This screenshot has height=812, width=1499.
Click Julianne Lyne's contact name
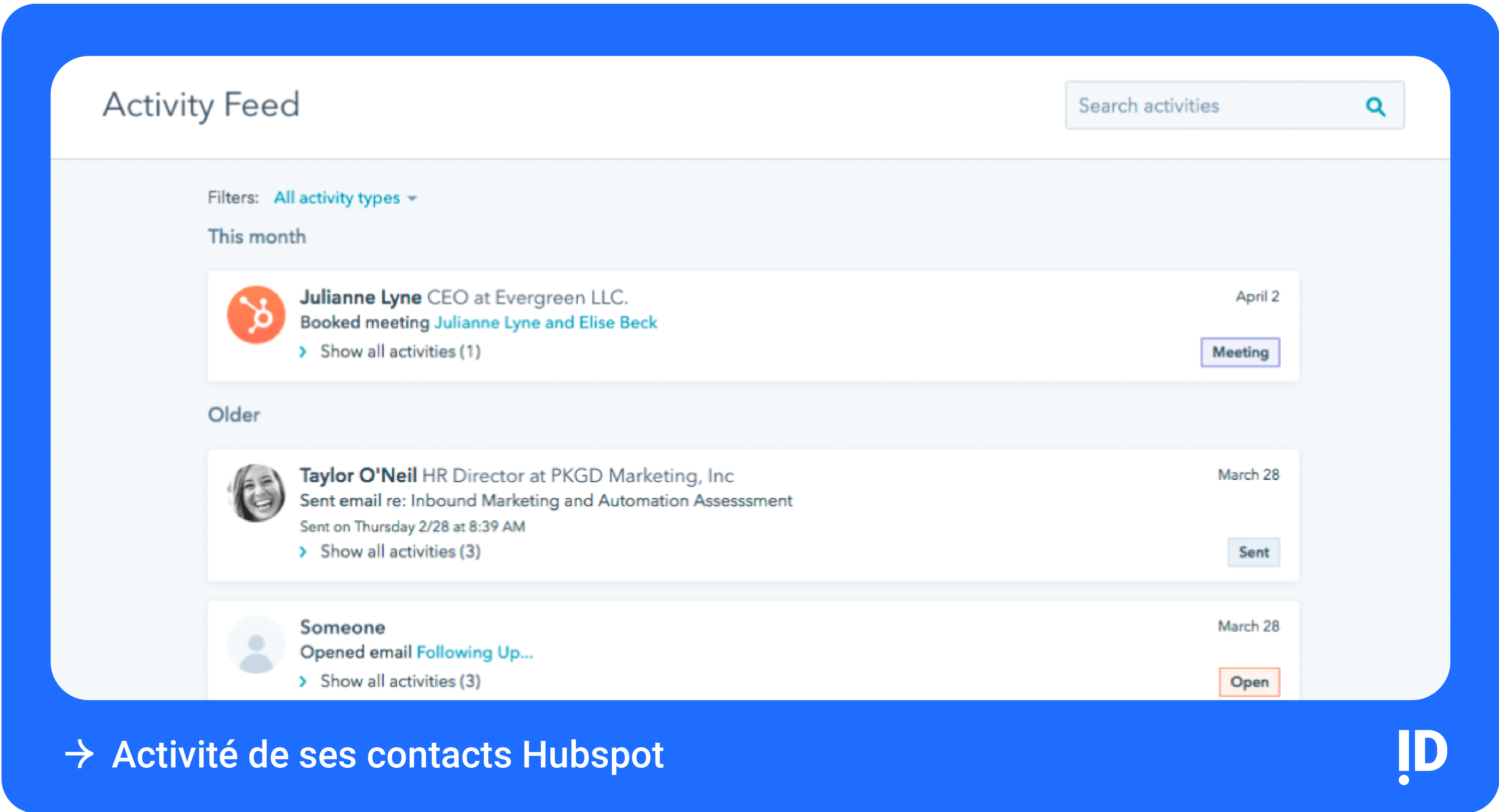[x=360, y=297]
